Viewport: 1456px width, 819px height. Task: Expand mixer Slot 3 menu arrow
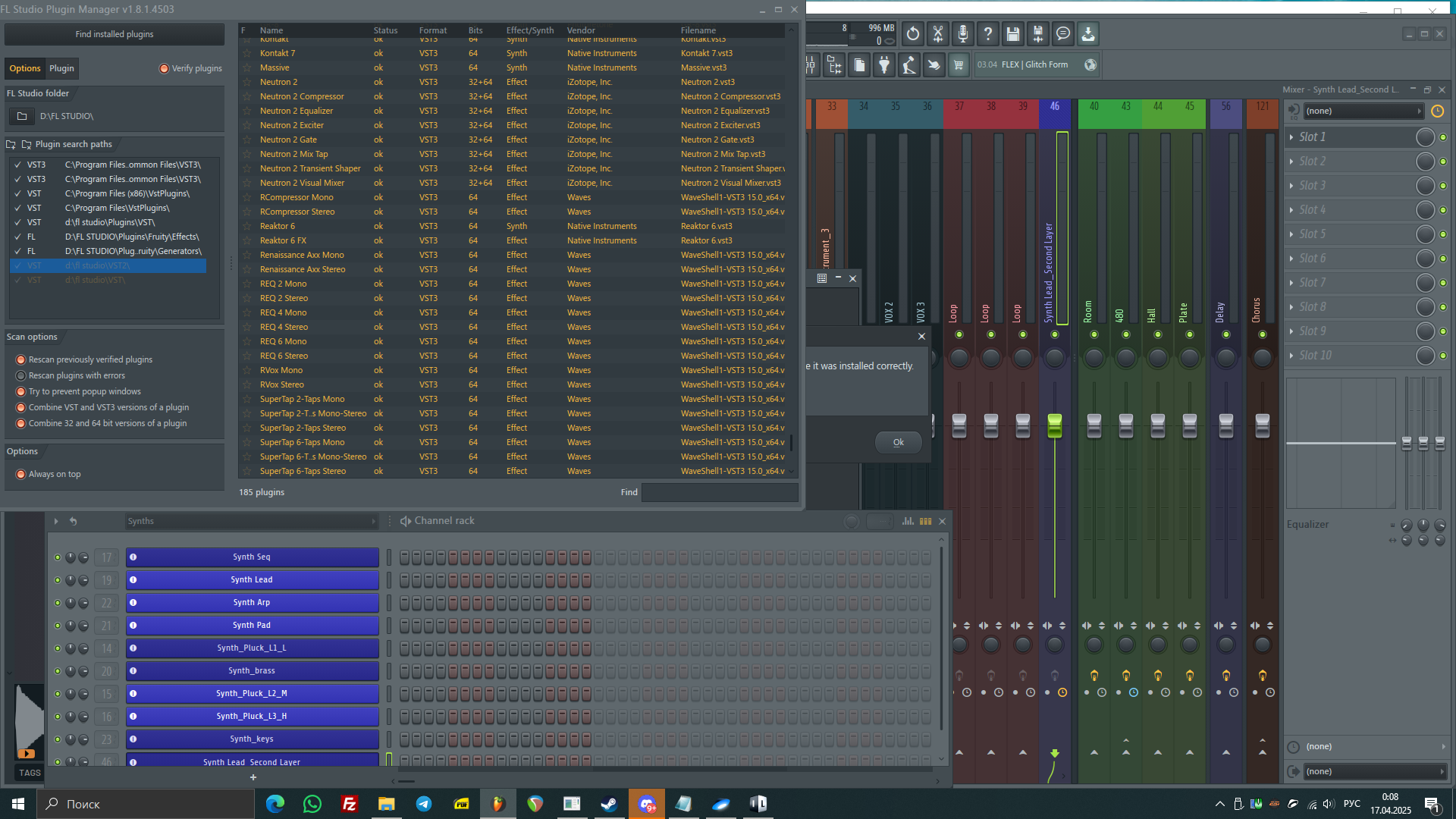pos(1291,186)
